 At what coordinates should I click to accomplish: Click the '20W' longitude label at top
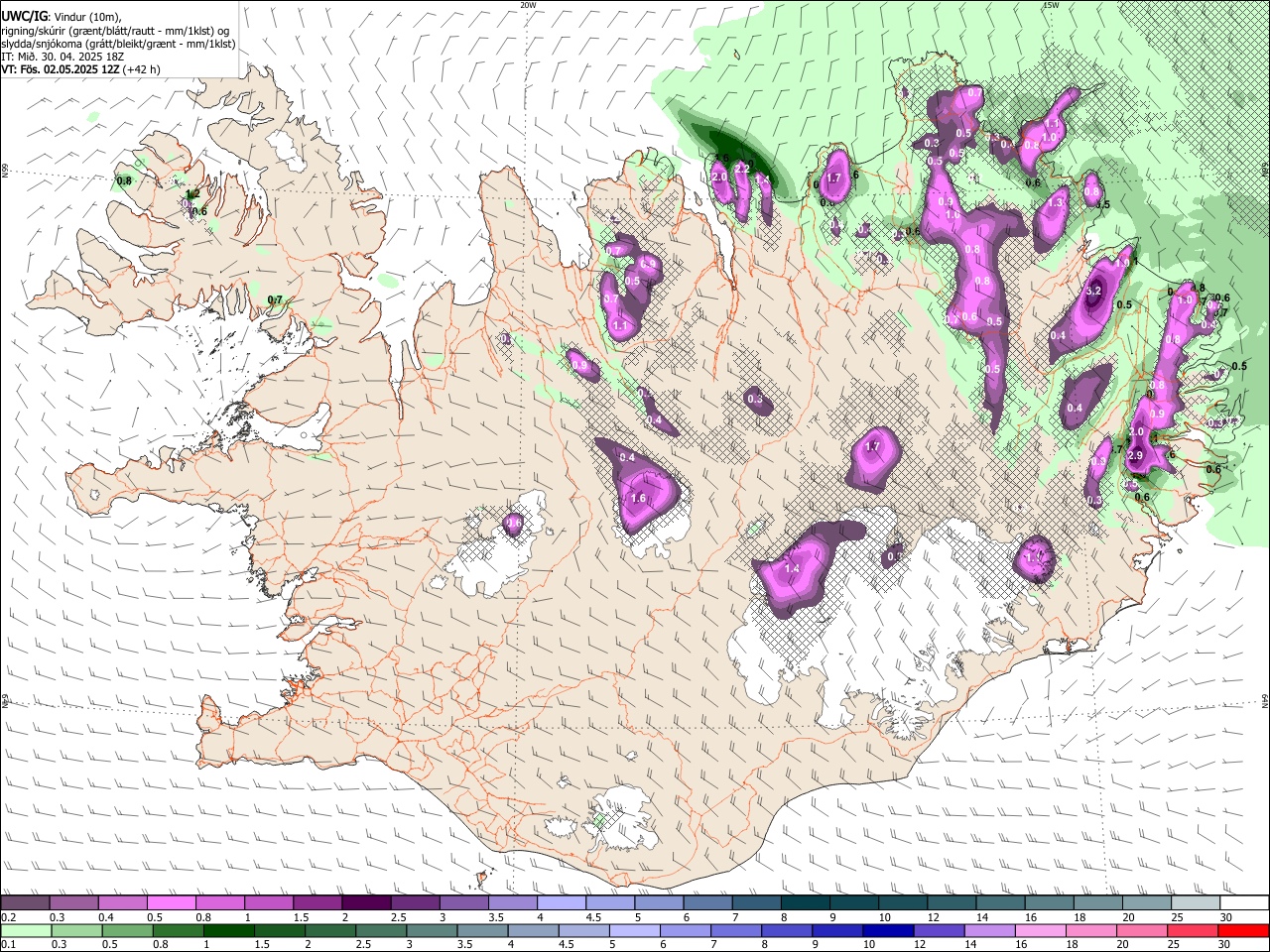(528, 5)
